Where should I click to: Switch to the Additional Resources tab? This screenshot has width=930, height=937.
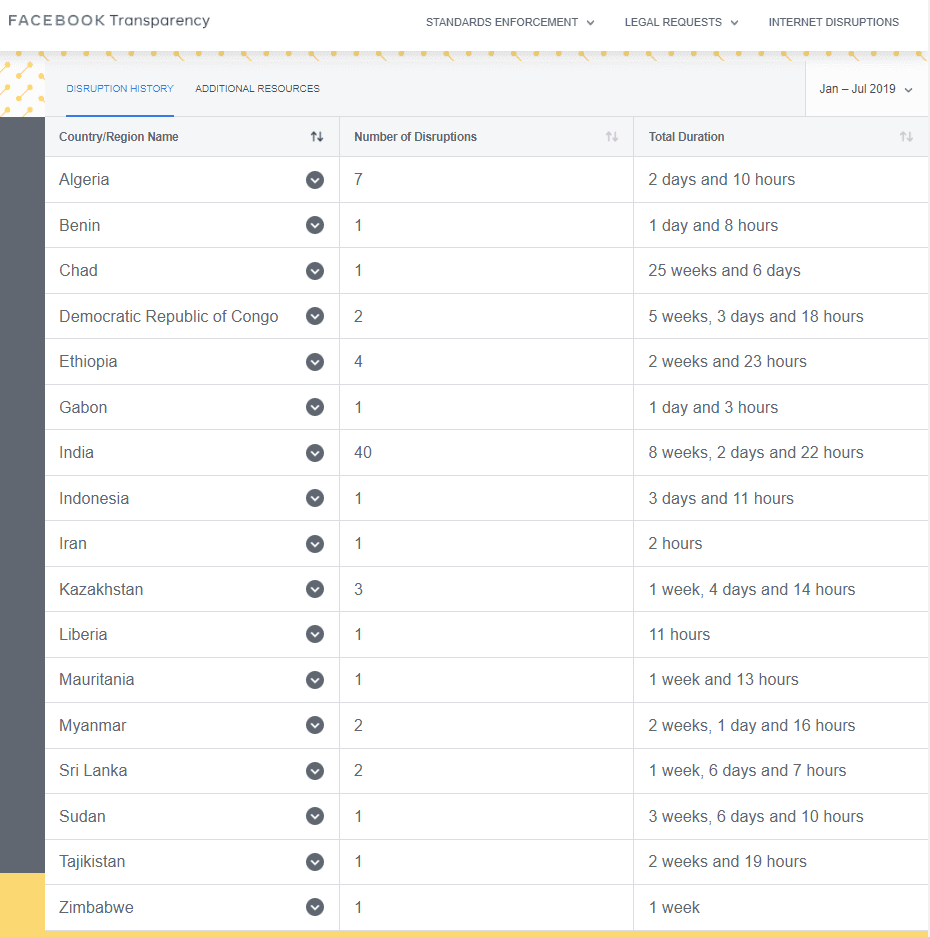pyautogui.click(x=257, y=88)
